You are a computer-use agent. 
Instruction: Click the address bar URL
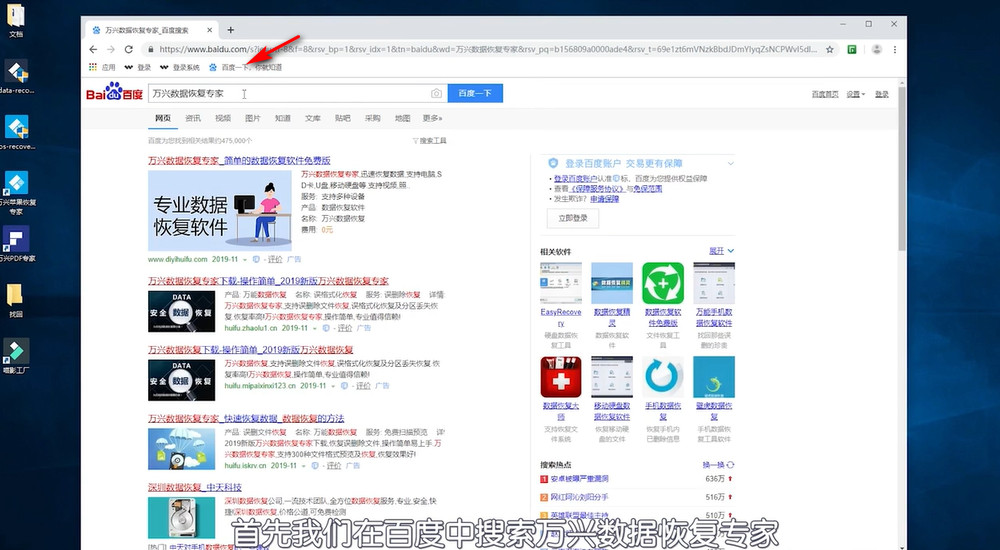point(488,49)
